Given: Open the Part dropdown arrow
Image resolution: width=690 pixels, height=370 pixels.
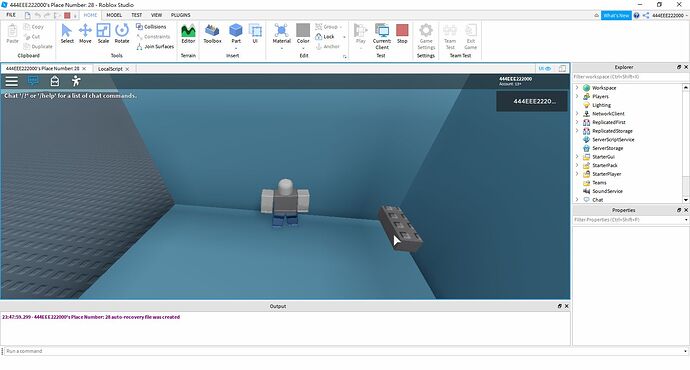Looking at the screenshot, I should [236, 48].
